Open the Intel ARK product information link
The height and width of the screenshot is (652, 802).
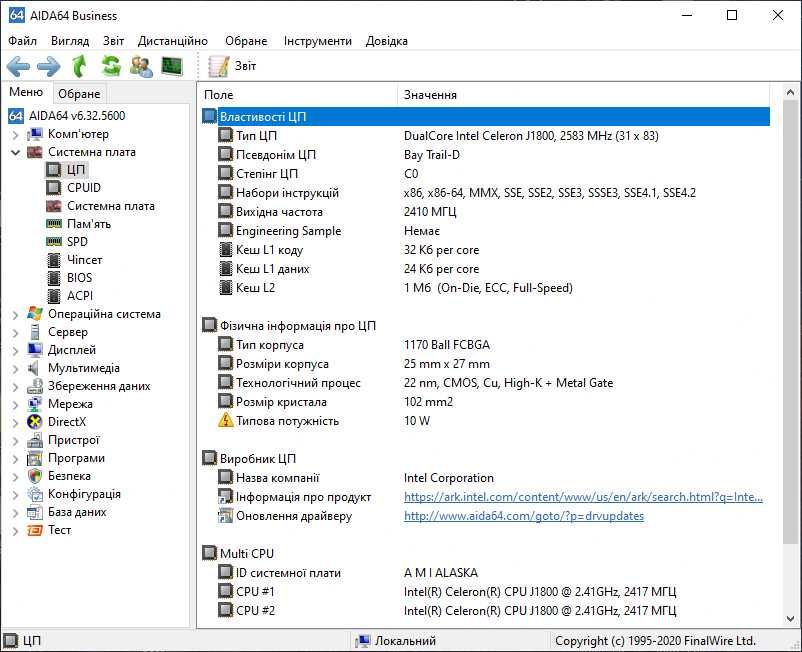tap(583, 497)
